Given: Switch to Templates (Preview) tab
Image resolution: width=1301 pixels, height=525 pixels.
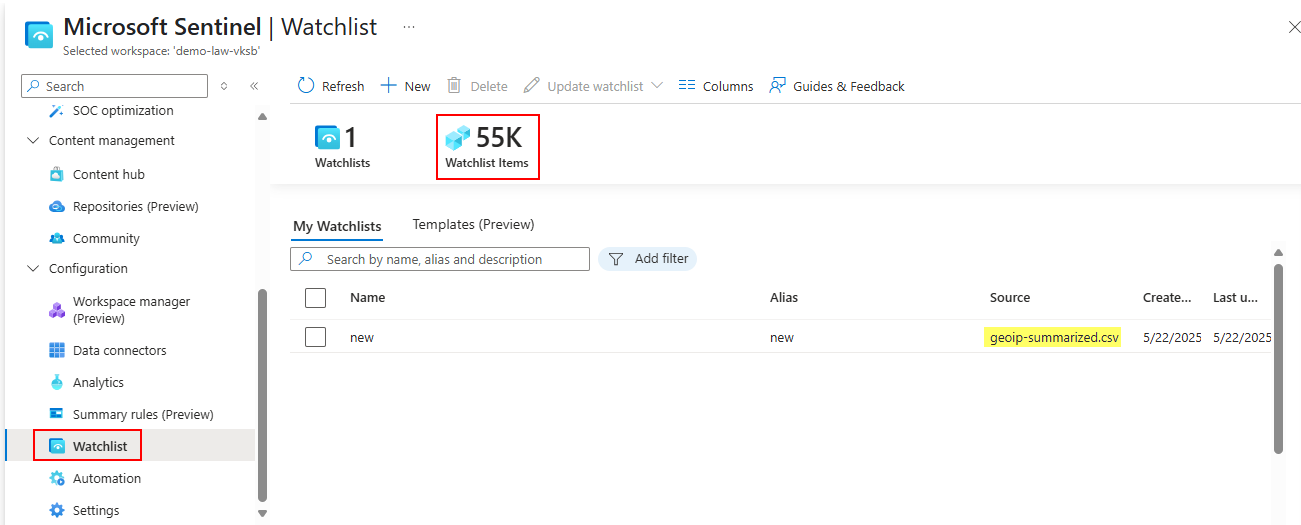Looking at the screenshot, I should 473,224.
